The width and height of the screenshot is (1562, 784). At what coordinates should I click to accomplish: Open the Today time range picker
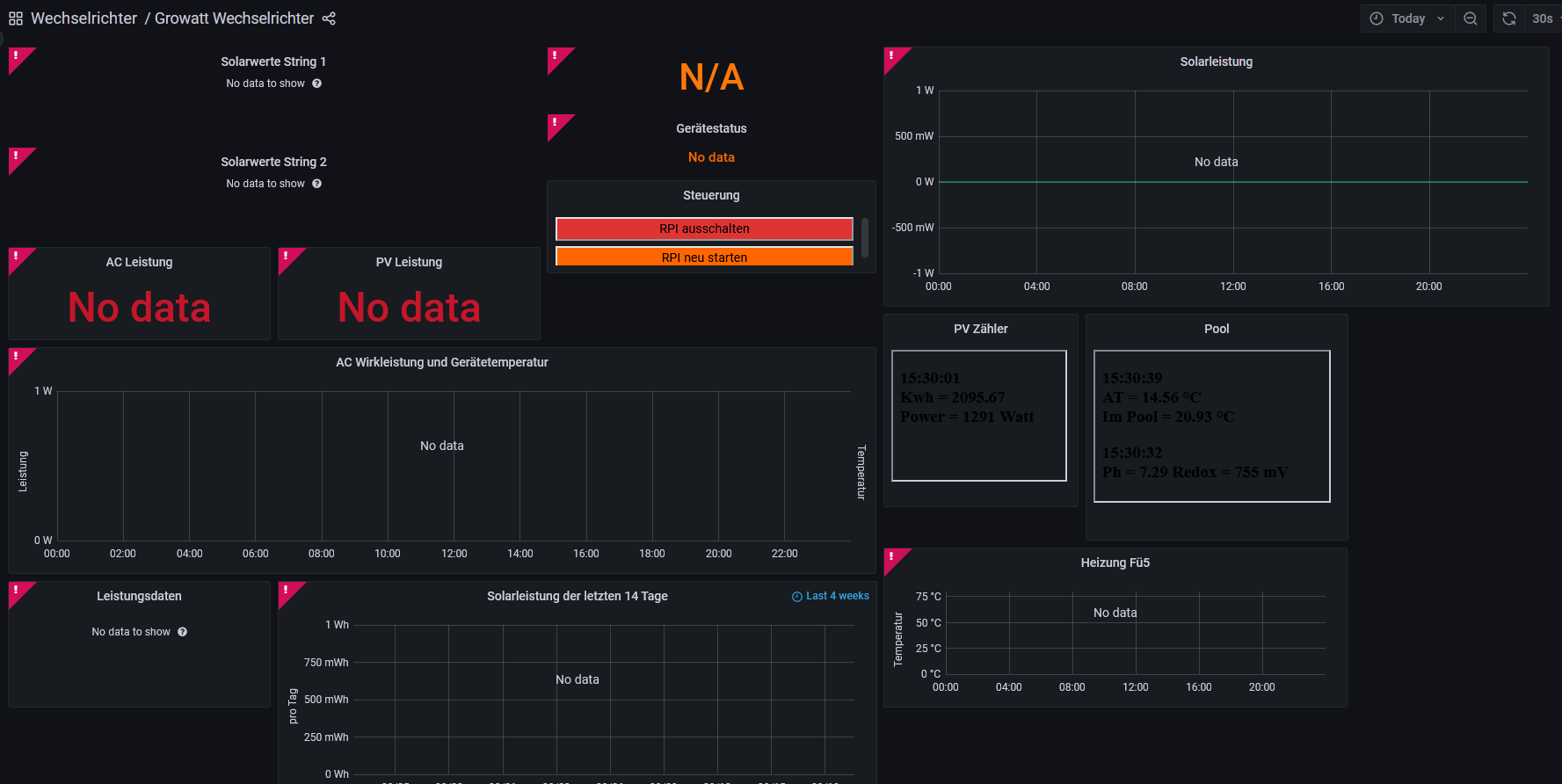pyautogui.click(x=1407, y=18)
